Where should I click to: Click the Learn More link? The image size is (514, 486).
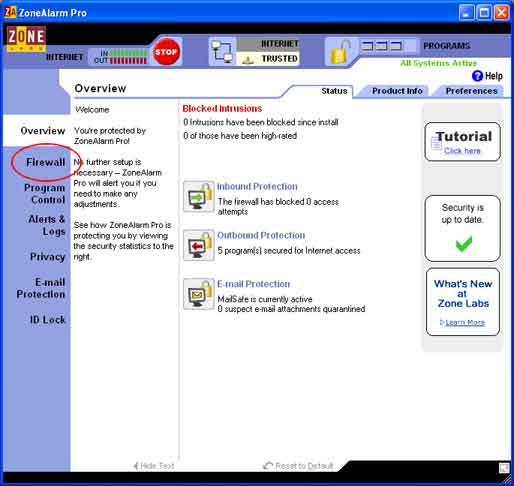[x=465, y=322]
